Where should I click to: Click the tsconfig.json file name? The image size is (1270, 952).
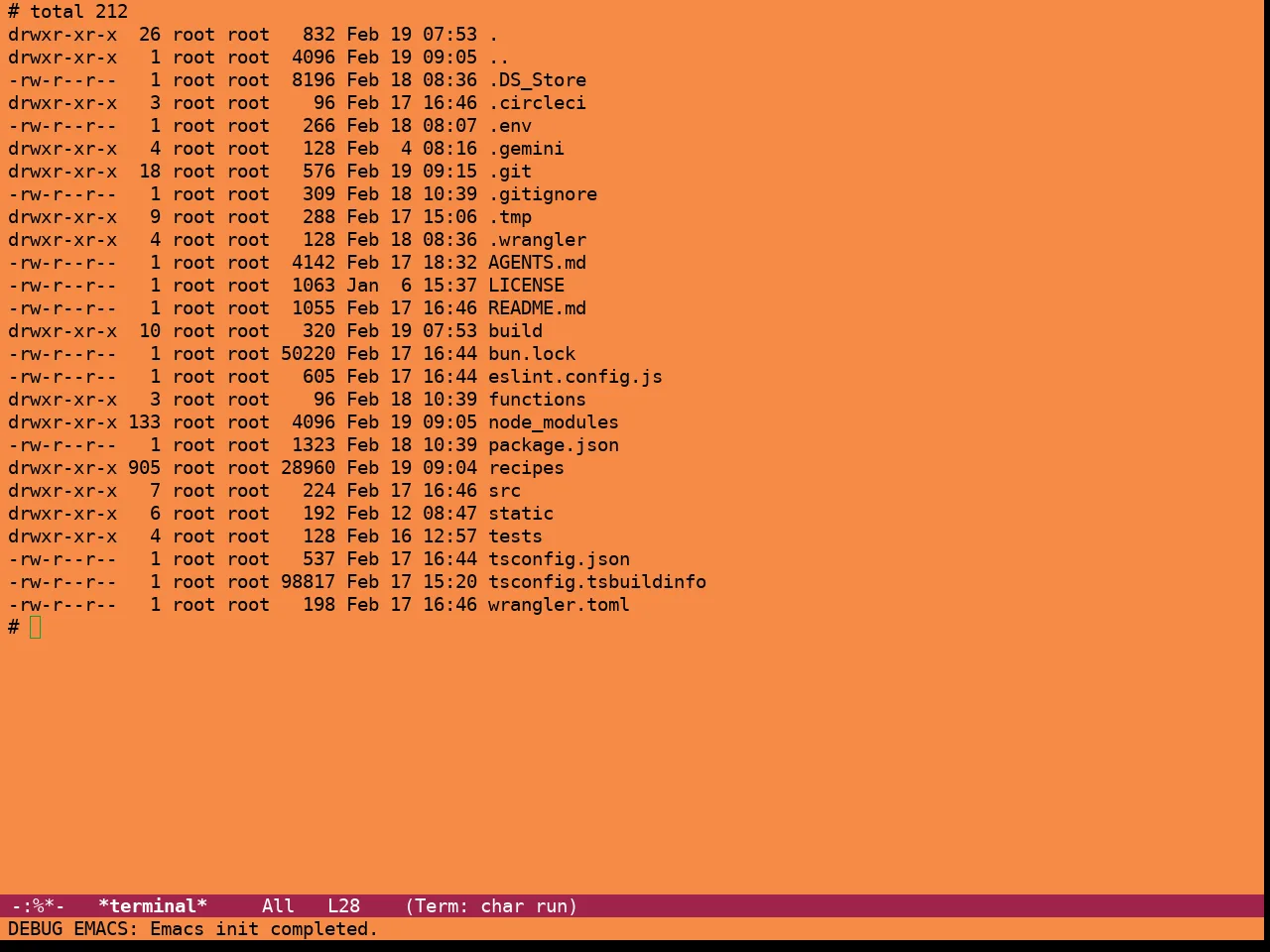[559, 559]
